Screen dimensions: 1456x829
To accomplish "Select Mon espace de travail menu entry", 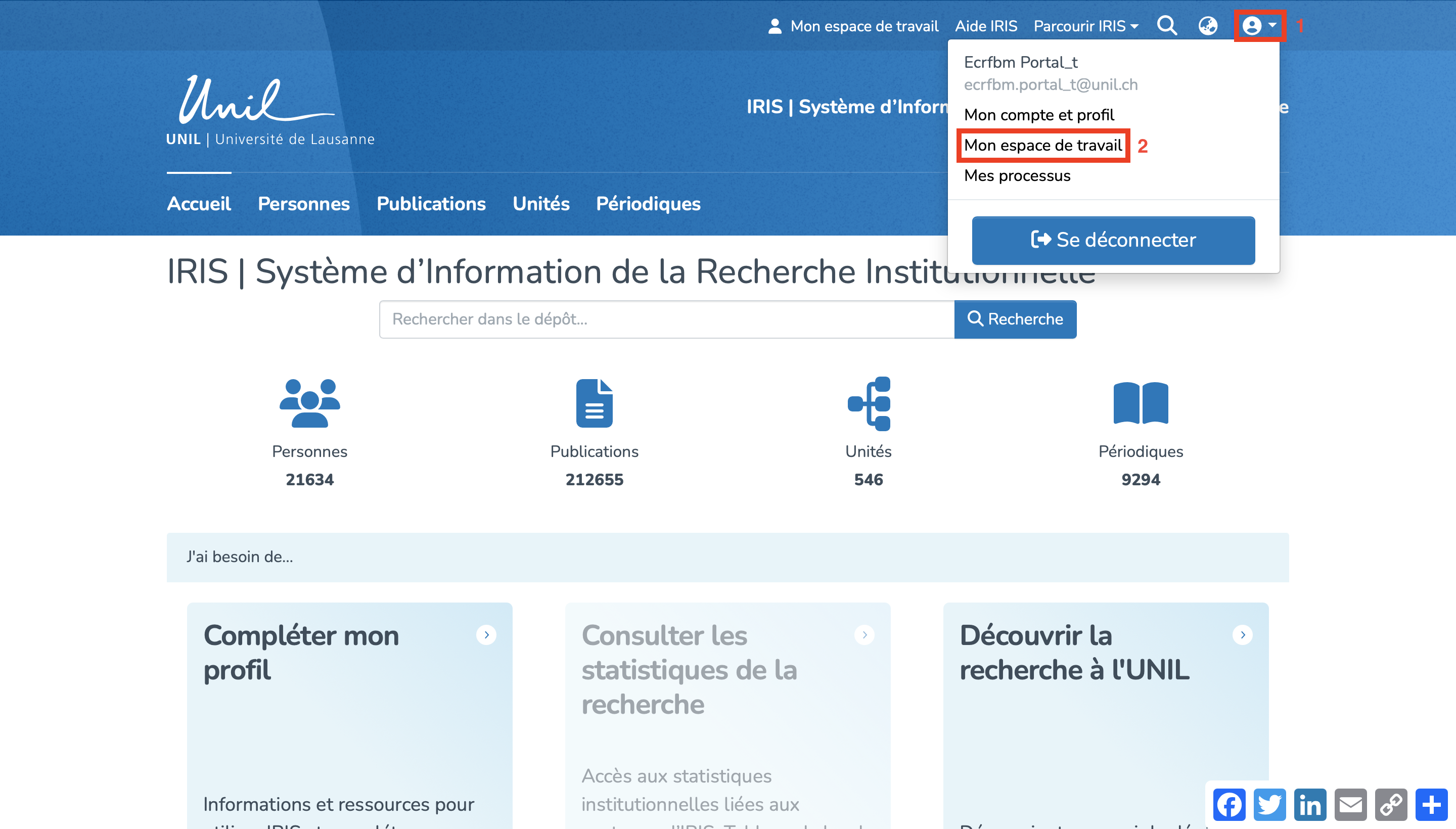I will (x=1042, y=145).
